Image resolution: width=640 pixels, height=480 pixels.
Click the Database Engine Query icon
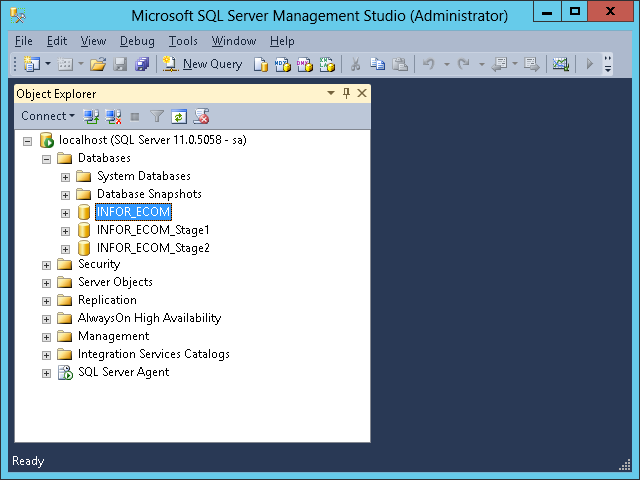point(261,64)
